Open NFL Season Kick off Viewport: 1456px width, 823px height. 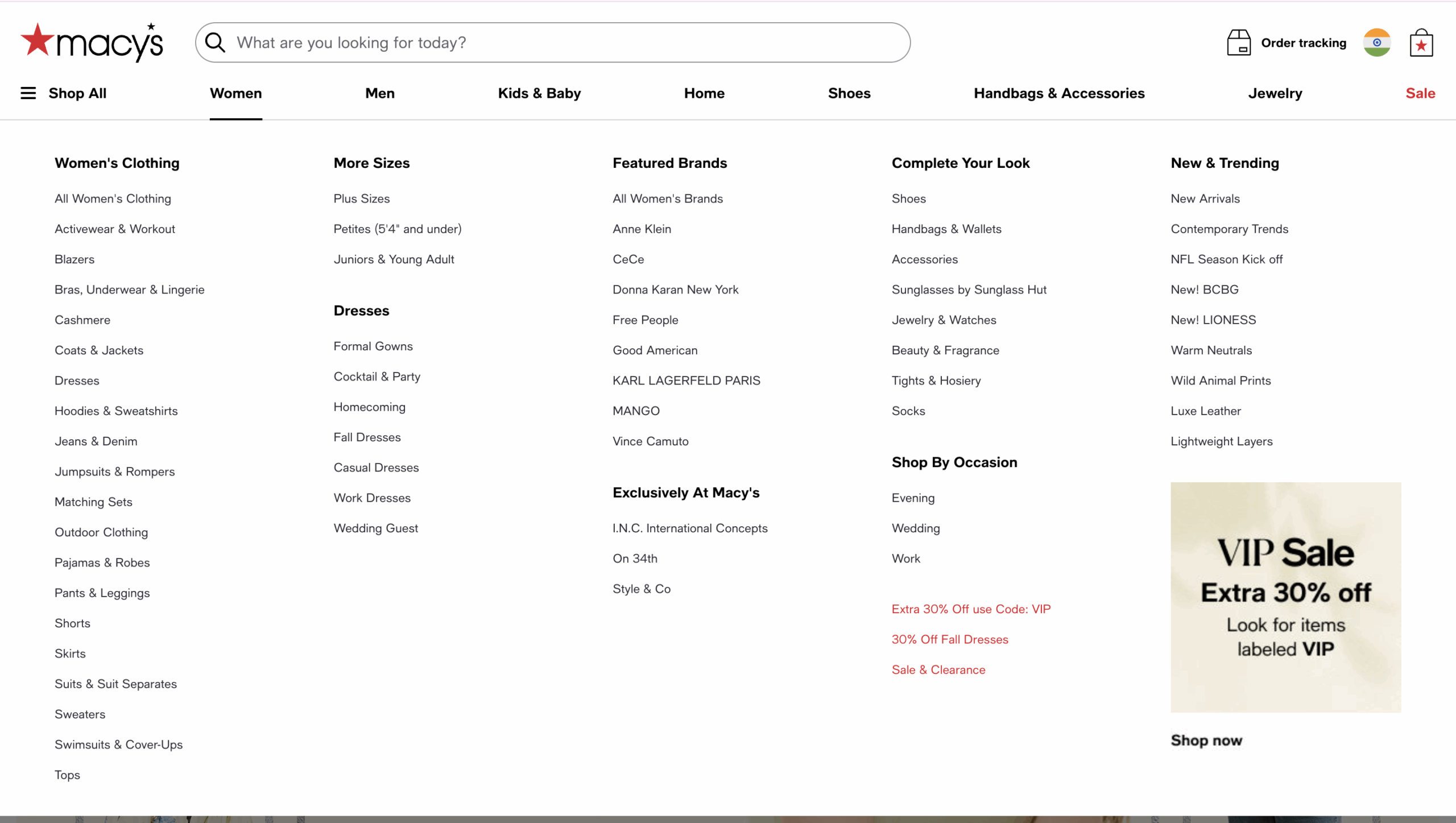tap(1227, 259)
